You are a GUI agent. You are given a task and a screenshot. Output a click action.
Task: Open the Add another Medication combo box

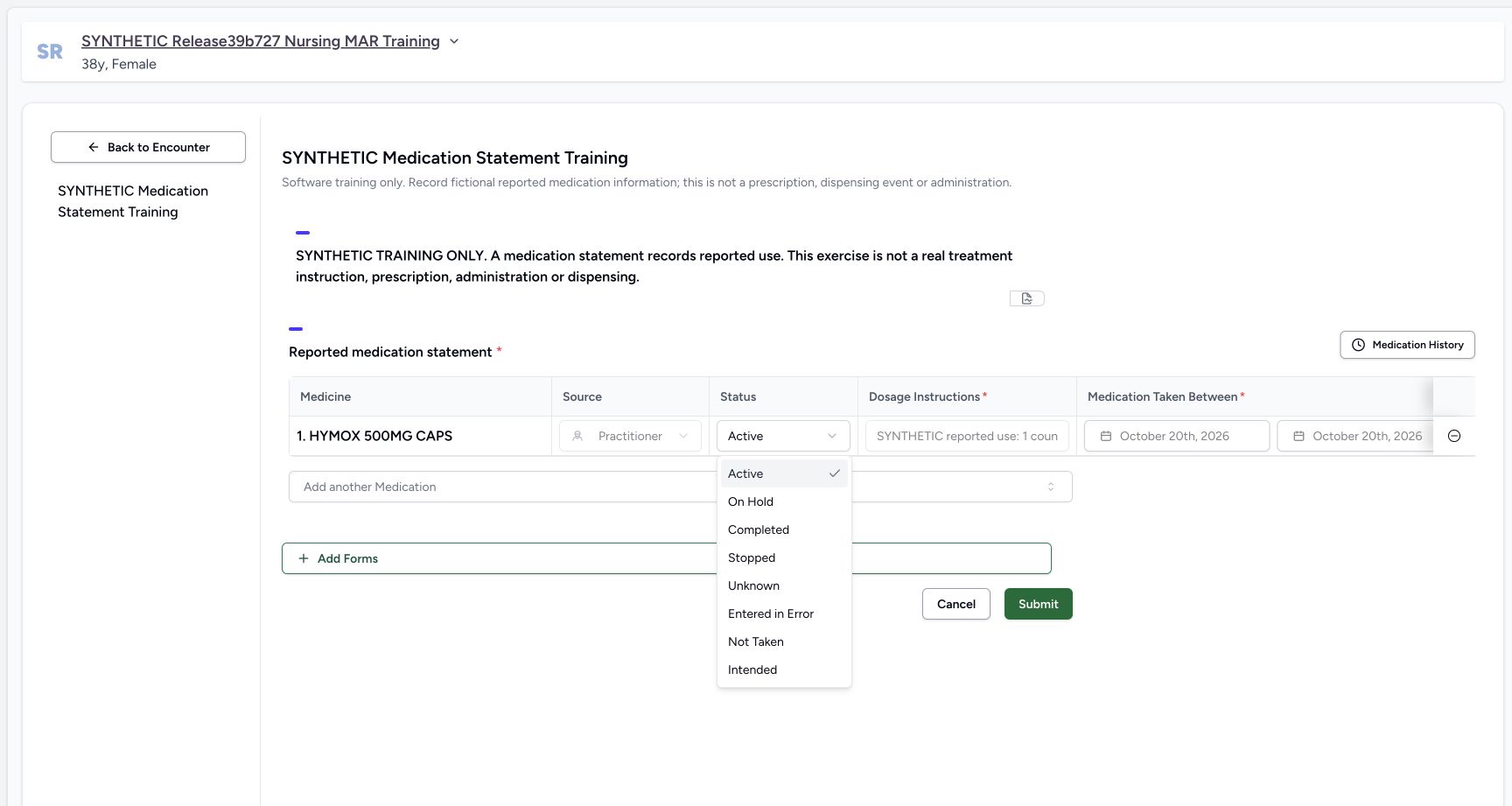(680, 487)
